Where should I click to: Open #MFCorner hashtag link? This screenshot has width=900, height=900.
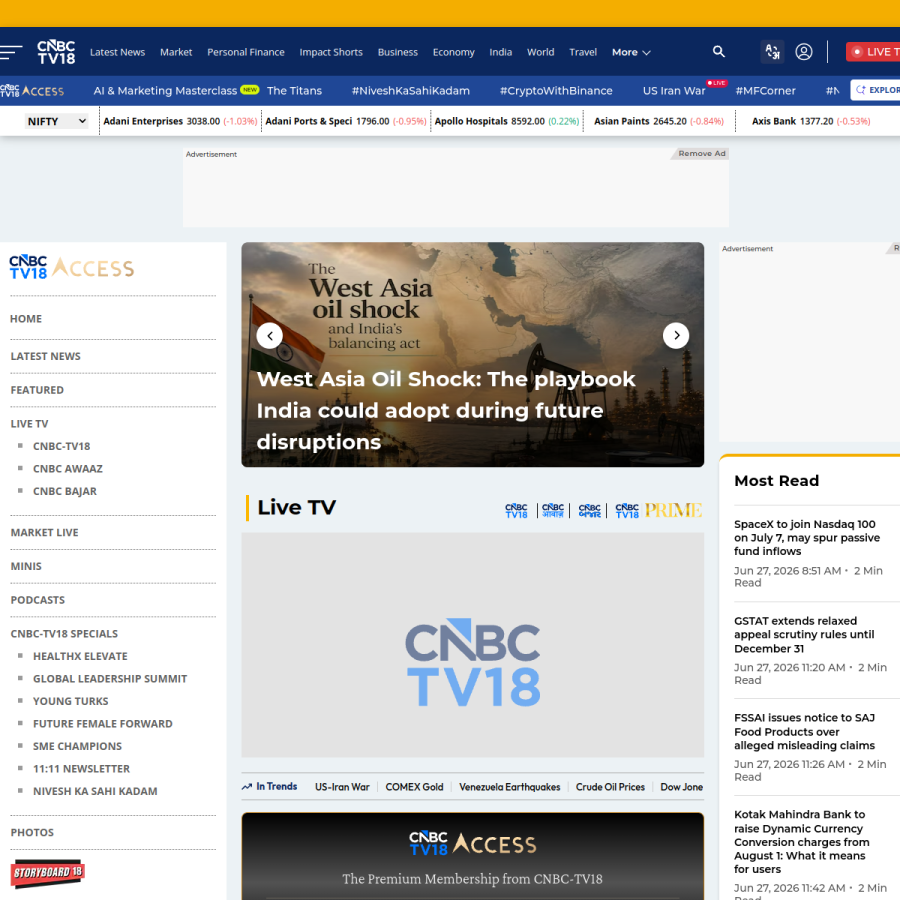point(766,91)
